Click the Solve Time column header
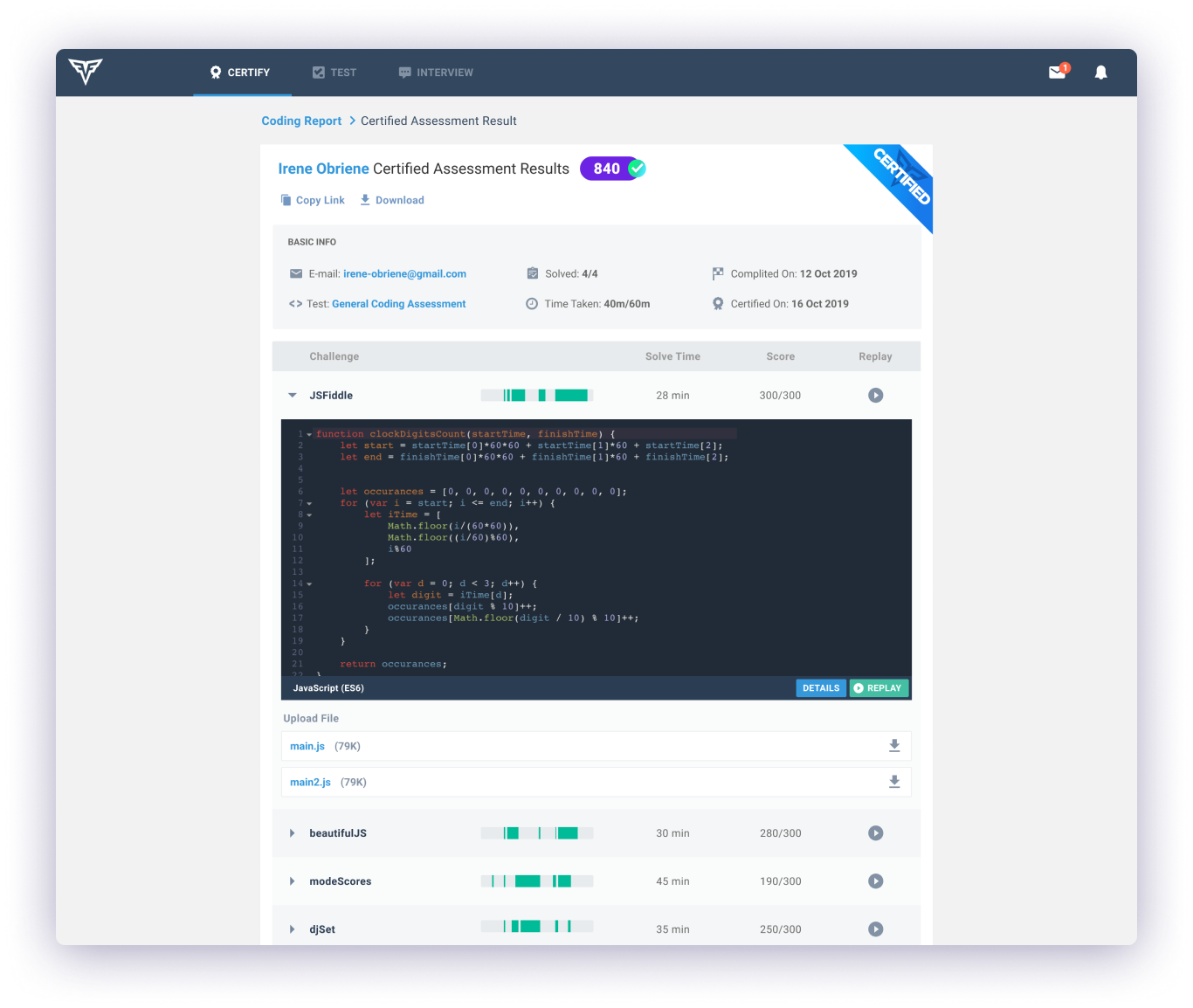 (x=672, y=356)
